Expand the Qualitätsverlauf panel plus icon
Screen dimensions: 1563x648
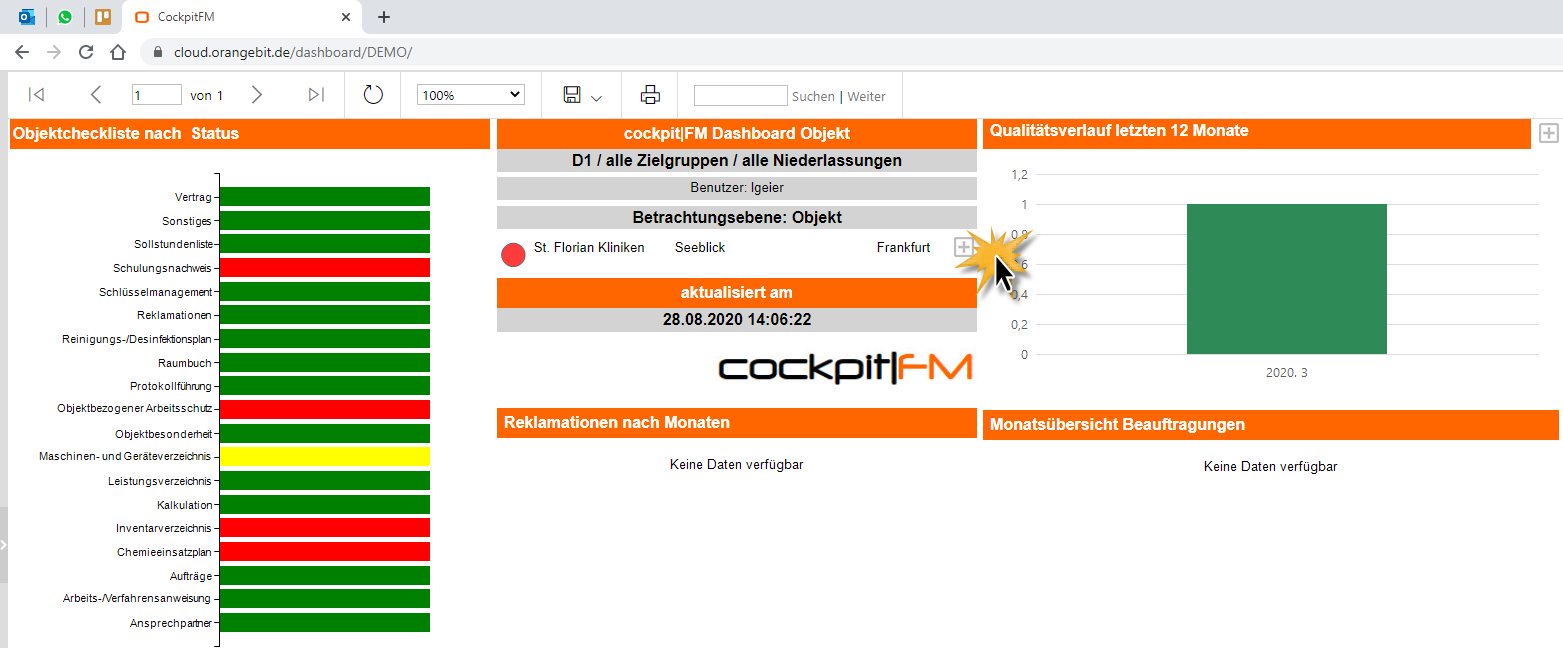pyautogui.click(x=1548, y=133)
